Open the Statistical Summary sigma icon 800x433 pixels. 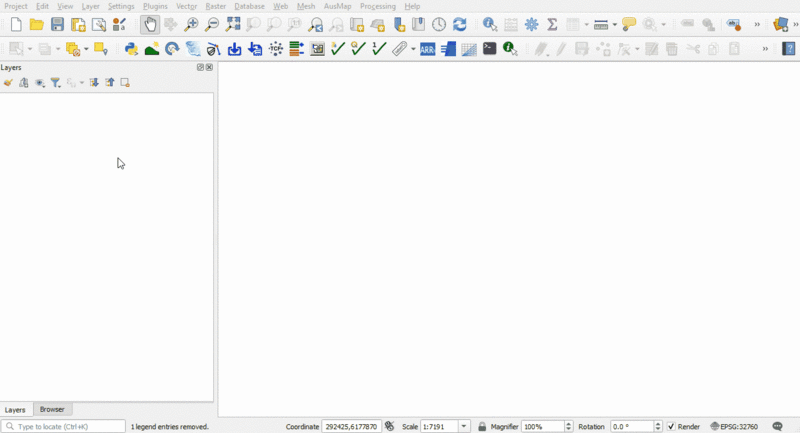552,25
